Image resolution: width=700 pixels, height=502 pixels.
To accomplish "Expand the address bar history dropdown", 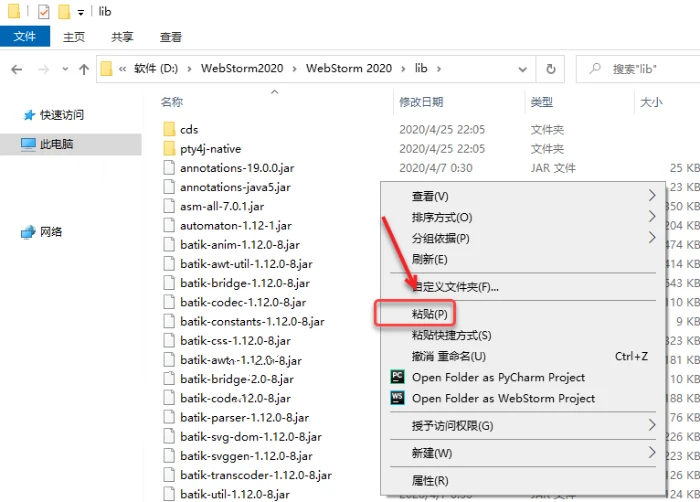I will [523, 69].
